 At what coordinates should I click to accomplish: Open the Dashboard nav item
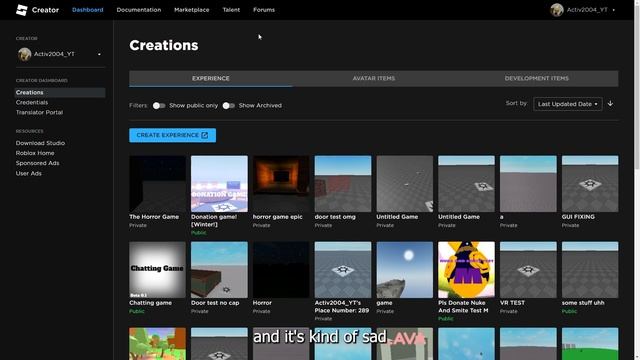tap(88, 10)
